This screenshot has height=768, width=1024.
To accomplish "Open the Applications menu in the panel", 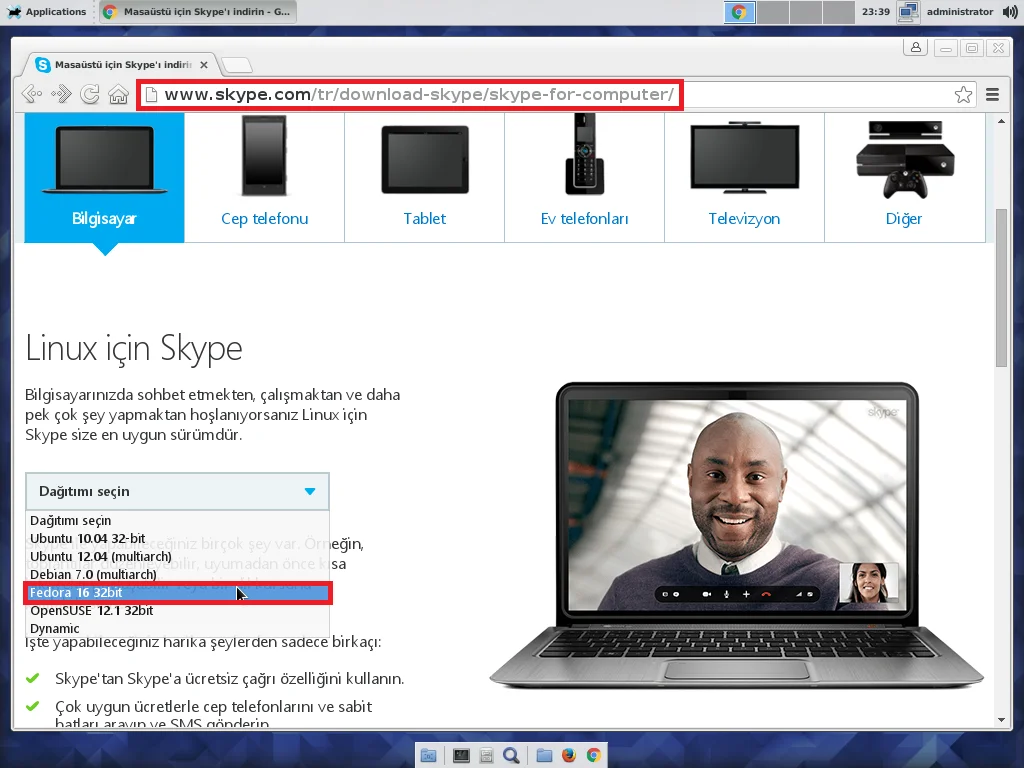I will (47, 12).
